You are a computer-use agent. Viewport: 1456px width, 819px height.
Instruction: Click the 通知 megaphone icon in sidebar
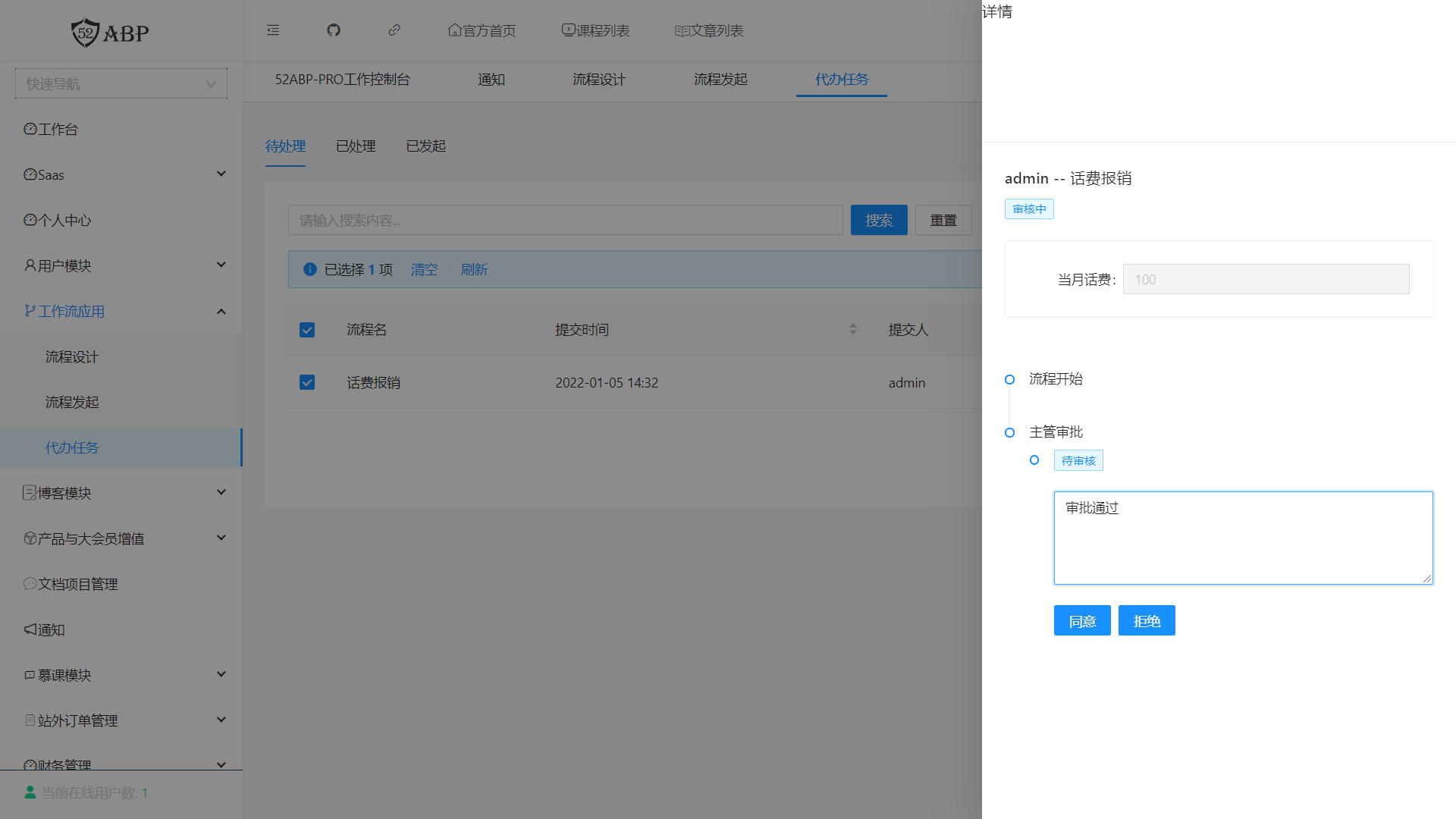coord(30,629)
